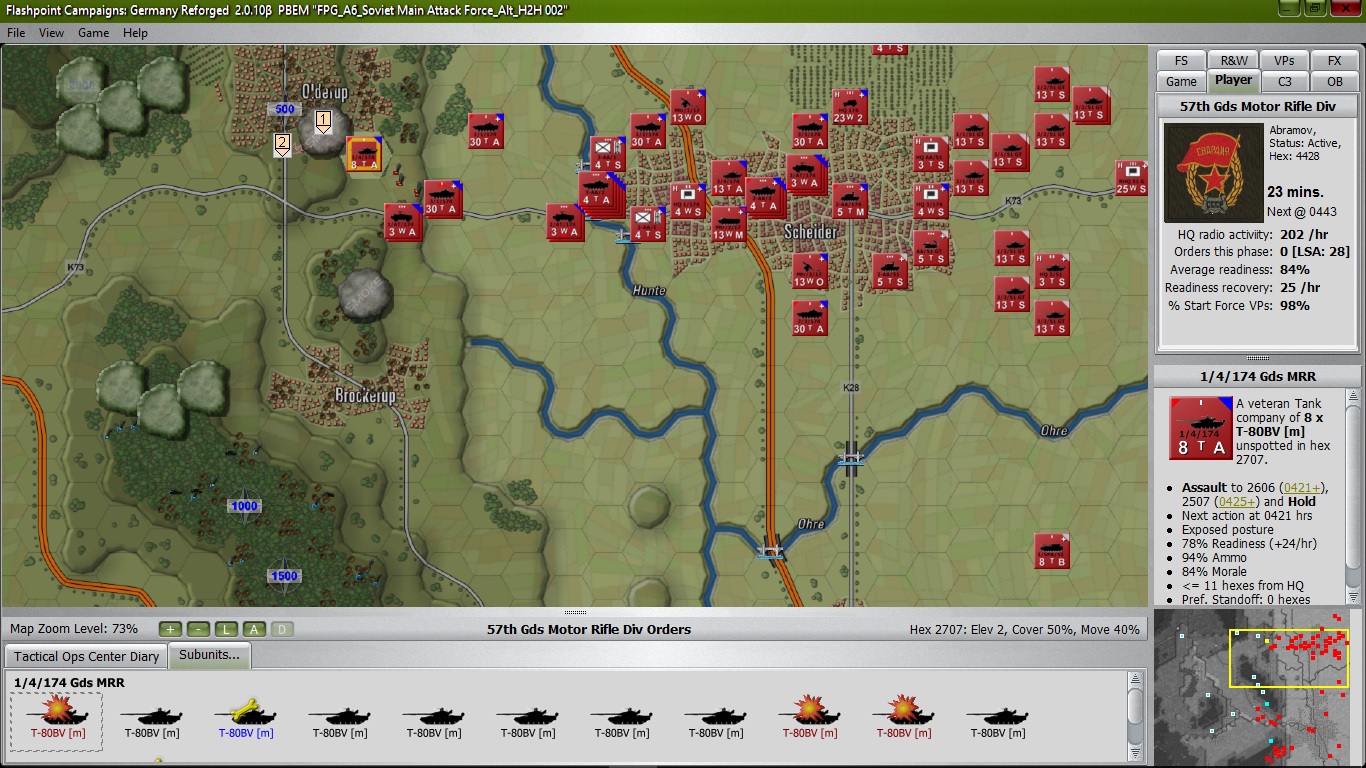Click the 1000 range marker on map
This screenshot has width=1366, height=768.
point(245,506)
